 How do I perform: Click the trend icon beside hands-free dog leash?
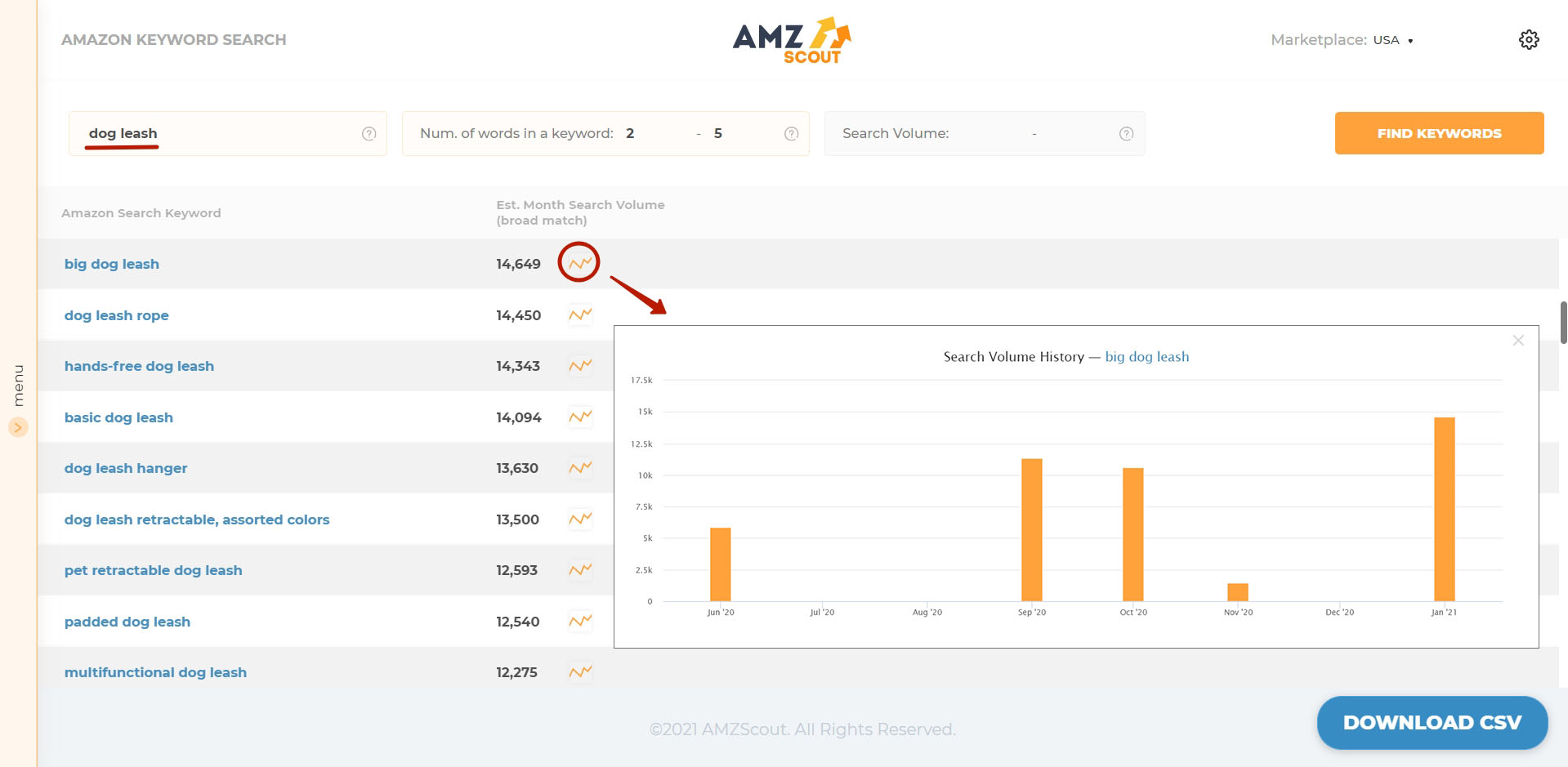coord(579,366)
